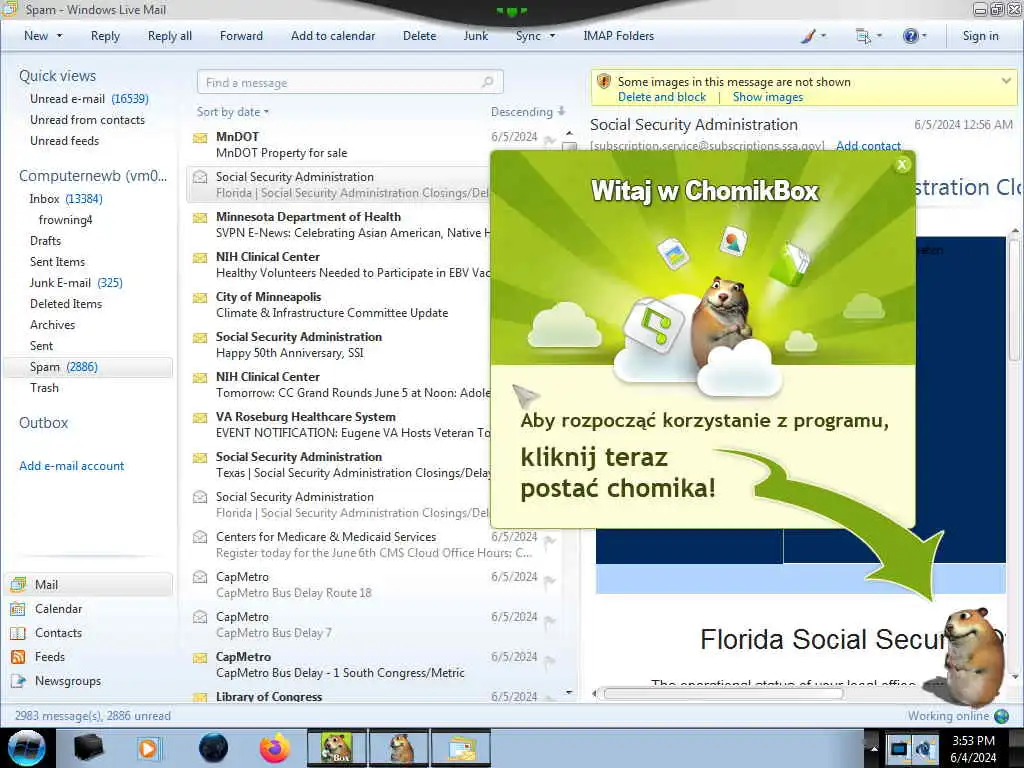The image size is (1024, 768).
Task: Open the paintbrush color scheme menu
Action: pyautogui.click(x=813, y=36)
